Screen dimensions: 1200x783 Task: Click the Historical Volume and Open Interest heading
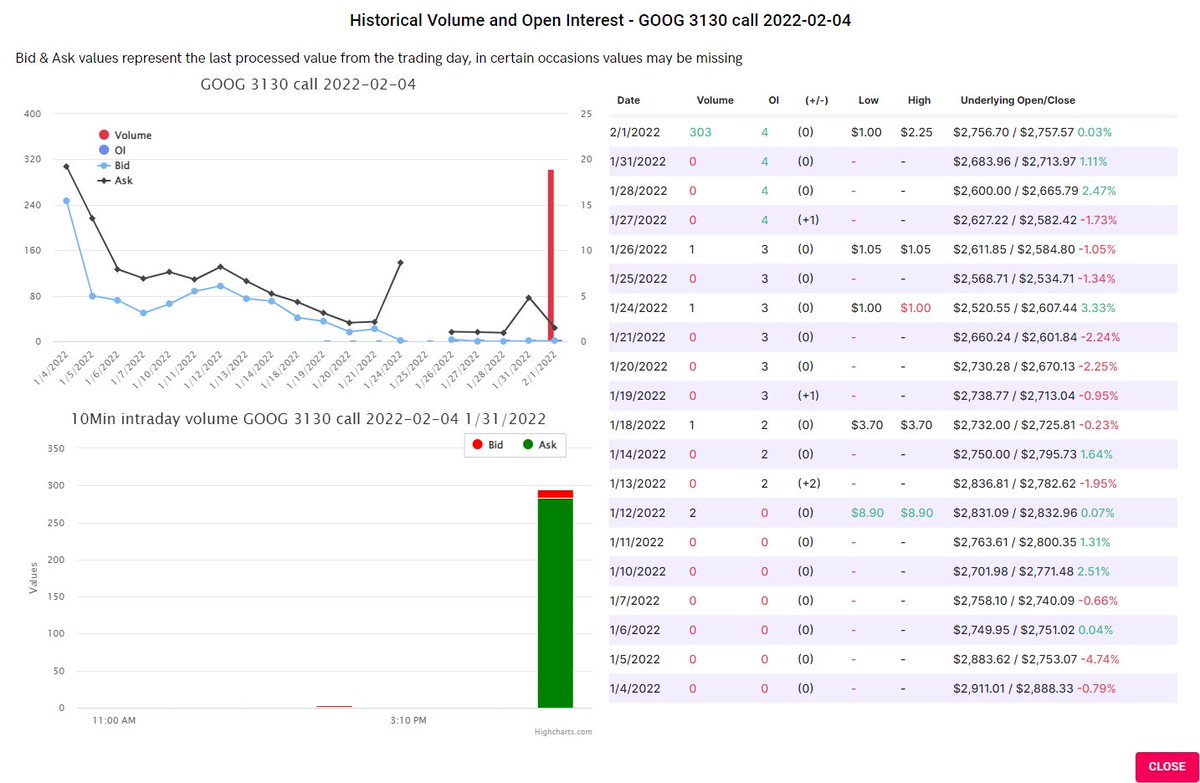(x=600, y=20)
